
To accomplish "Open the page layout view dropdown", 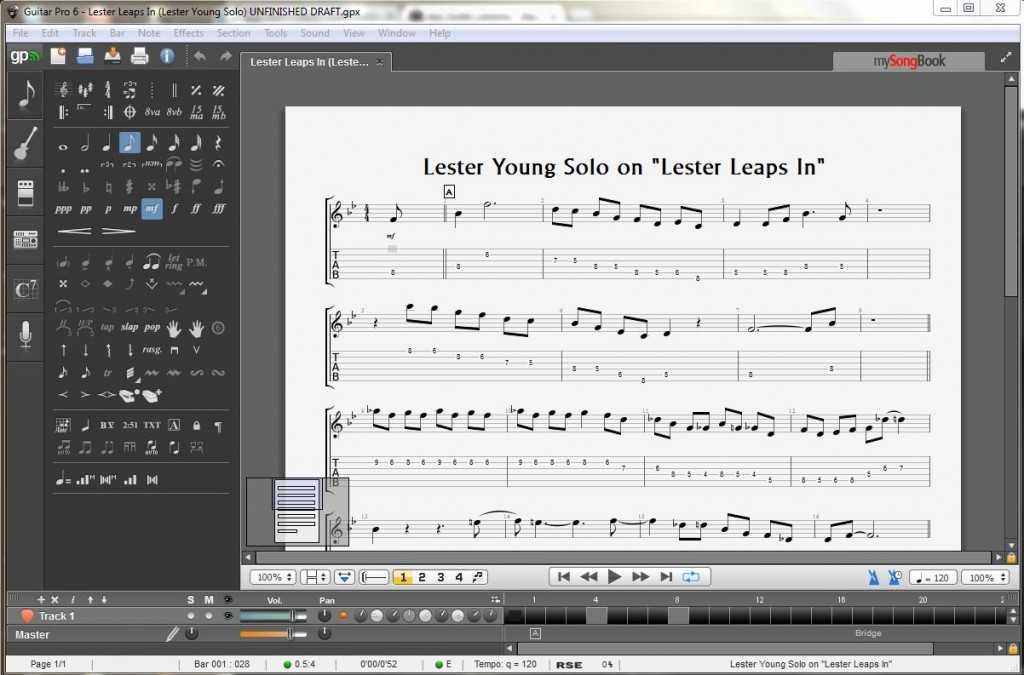I will (x=317, y=577).
